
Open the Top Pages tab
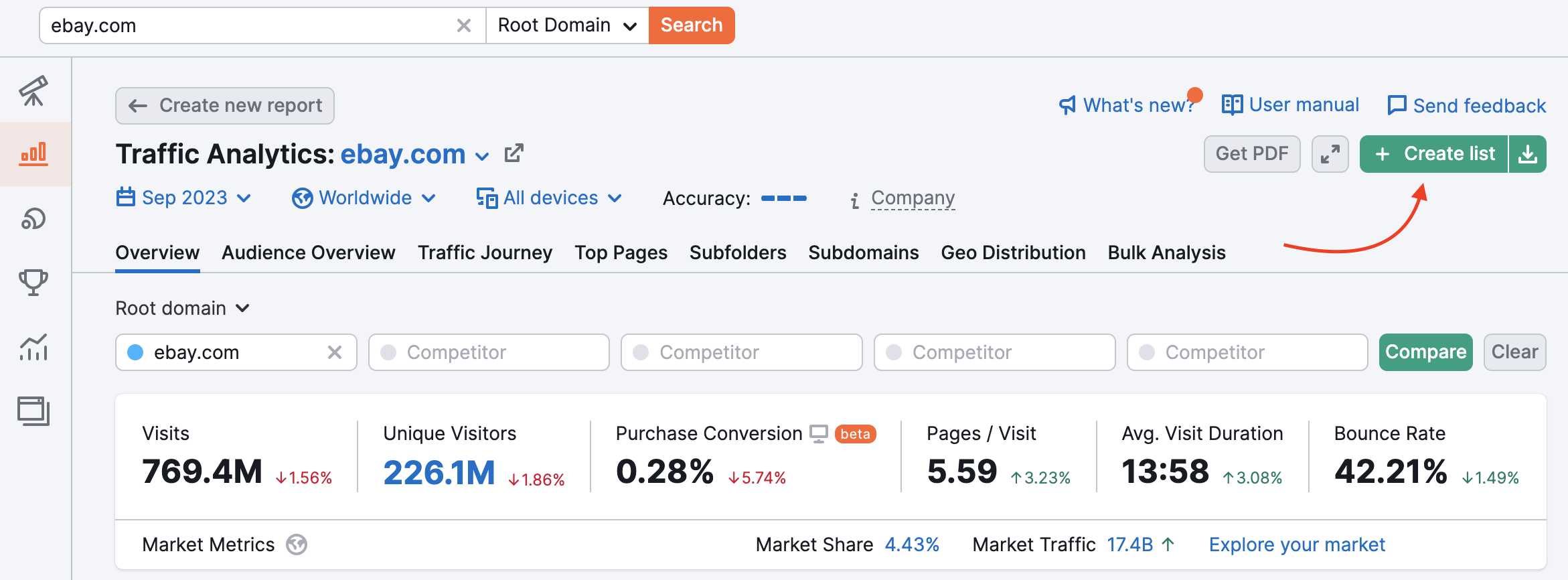621,252
